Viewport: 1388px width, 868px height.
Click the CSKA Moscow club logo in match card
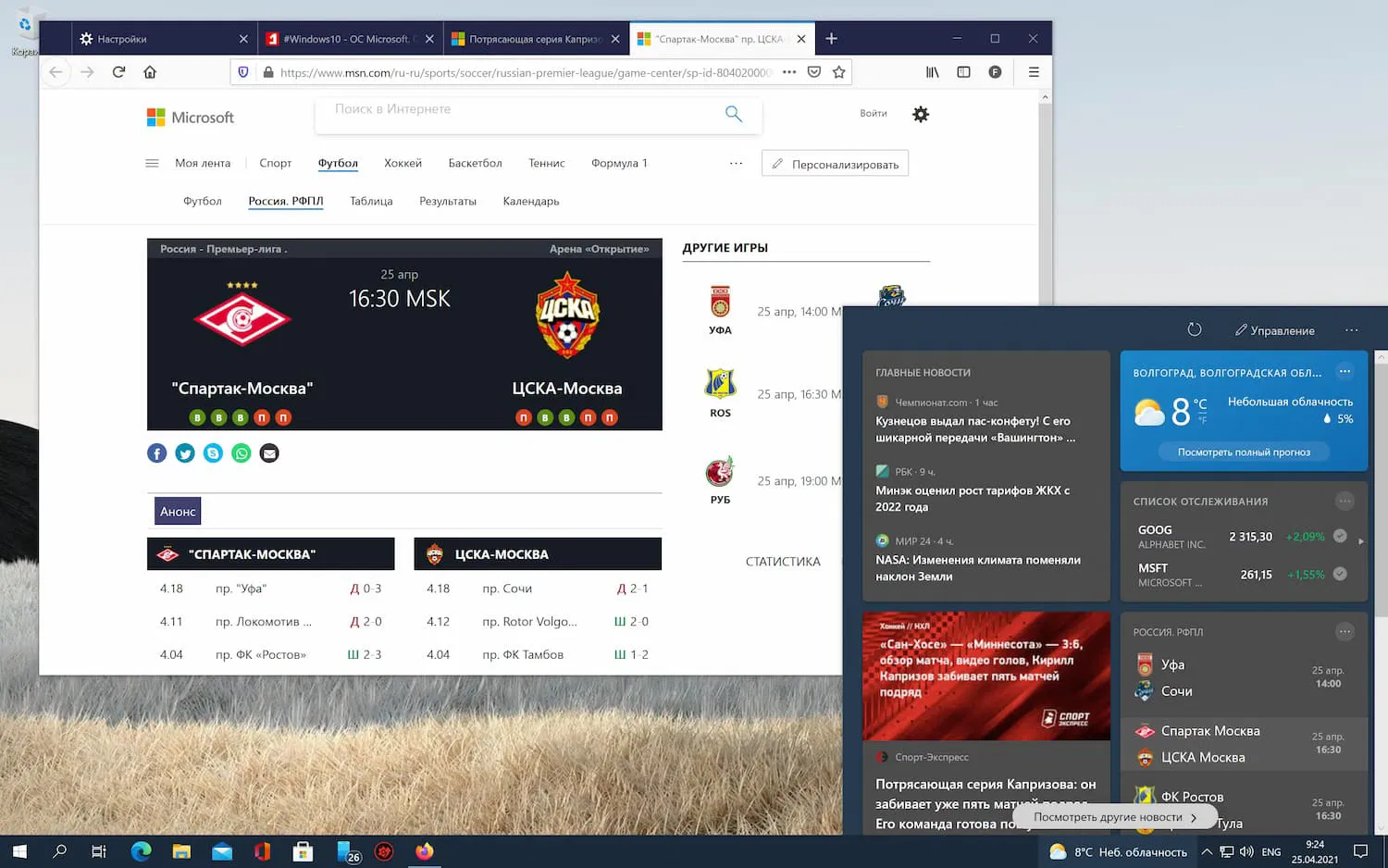pos(567,316)
